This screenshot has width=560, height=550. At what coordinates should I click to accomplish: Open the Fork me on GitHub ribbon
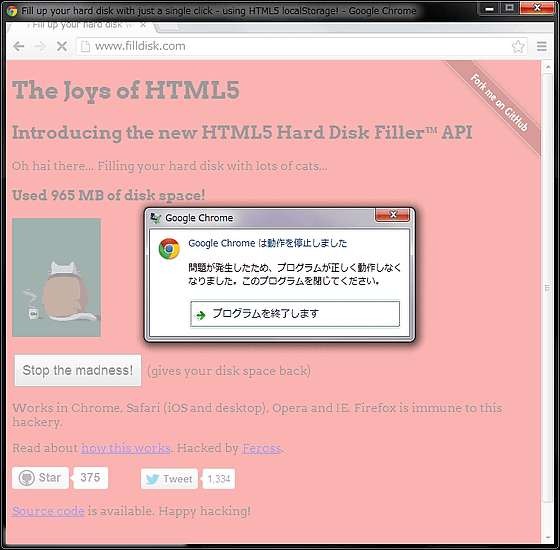click(499, 103)
